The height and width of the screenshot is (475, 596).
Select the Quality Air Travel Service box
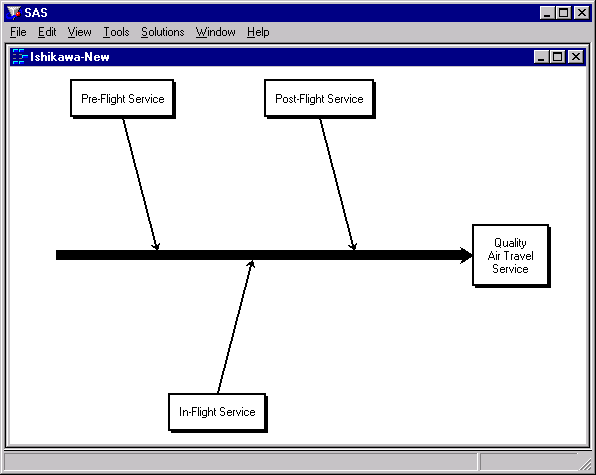511,255
